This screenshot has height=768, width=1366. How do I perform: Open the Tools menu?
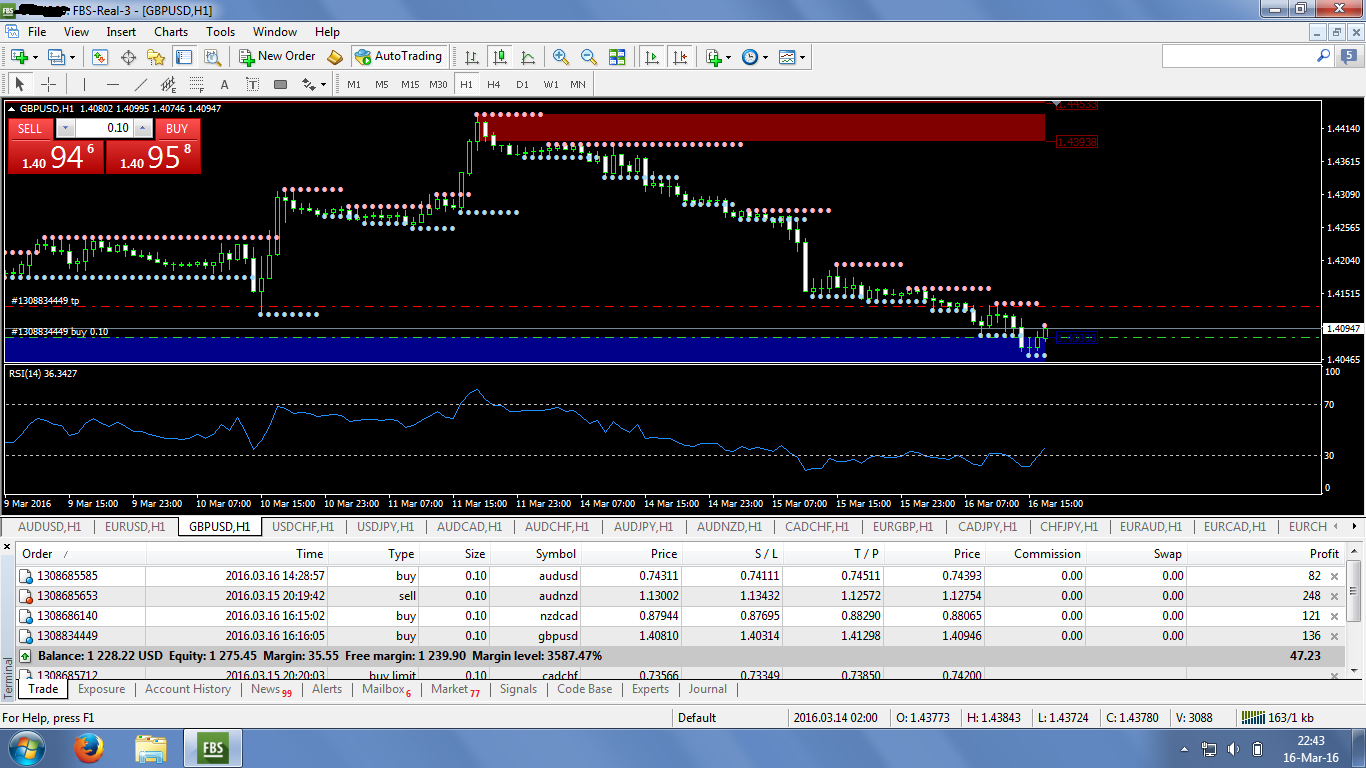tap(220, 31)
